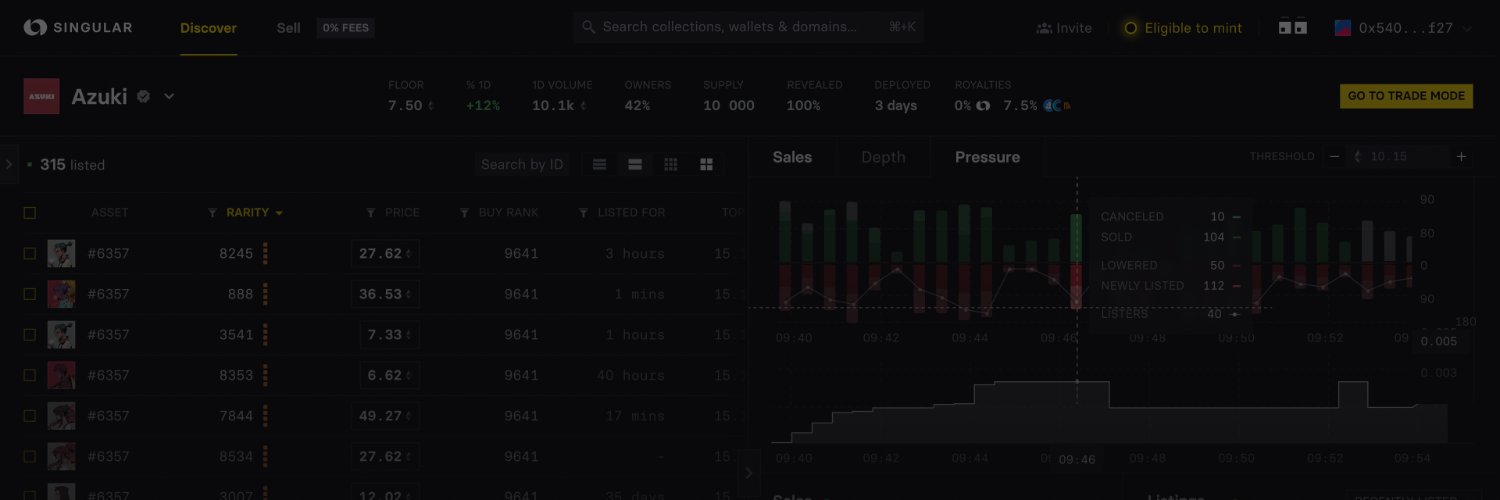The height and width of the screenshot is (500, 1500).
Task: Open the Rarity column filter icon
Action: pyautogui.click(x=212, y=213)
